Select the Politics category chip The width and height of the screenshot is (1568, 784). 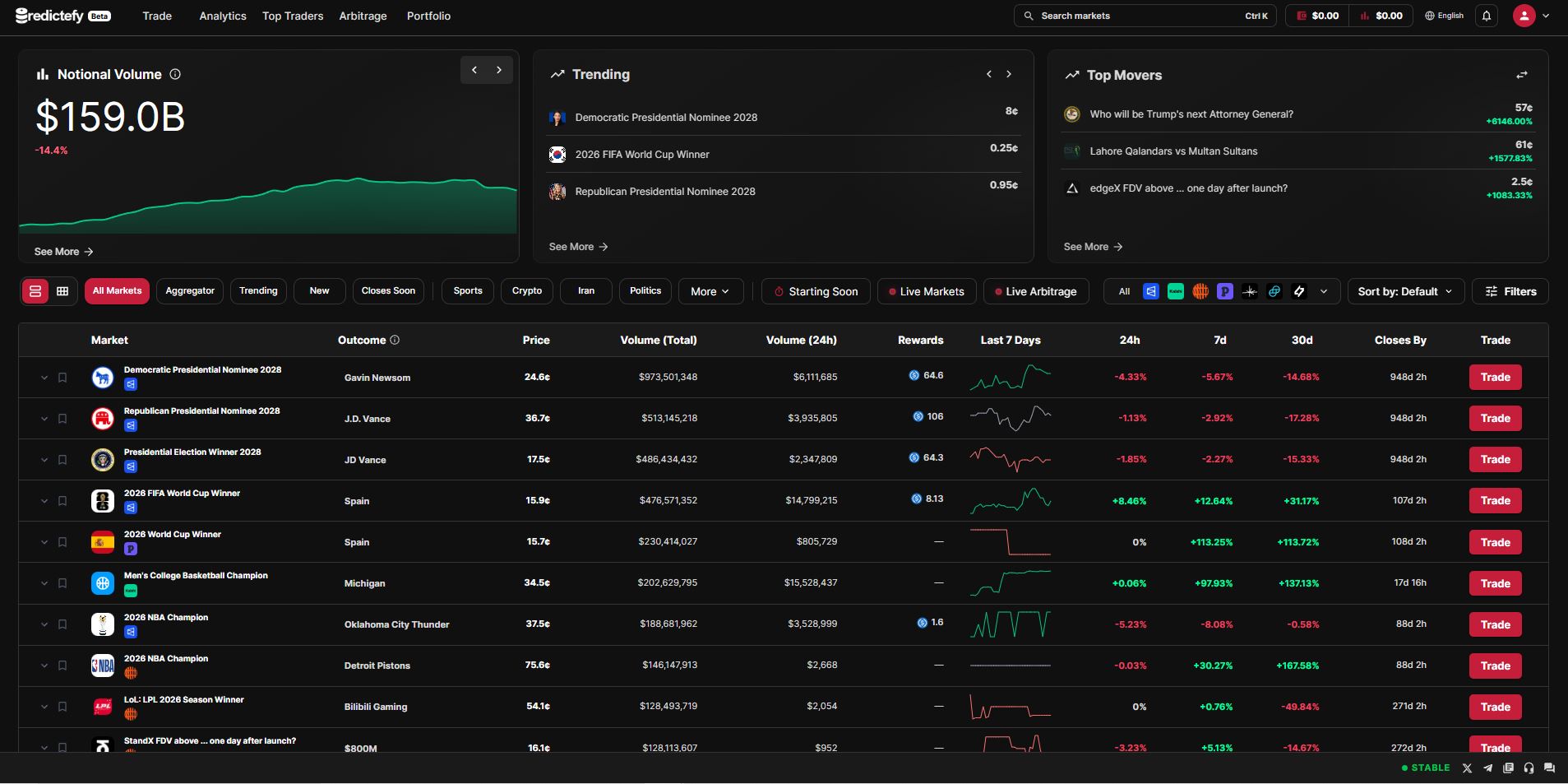pos(645,291)
